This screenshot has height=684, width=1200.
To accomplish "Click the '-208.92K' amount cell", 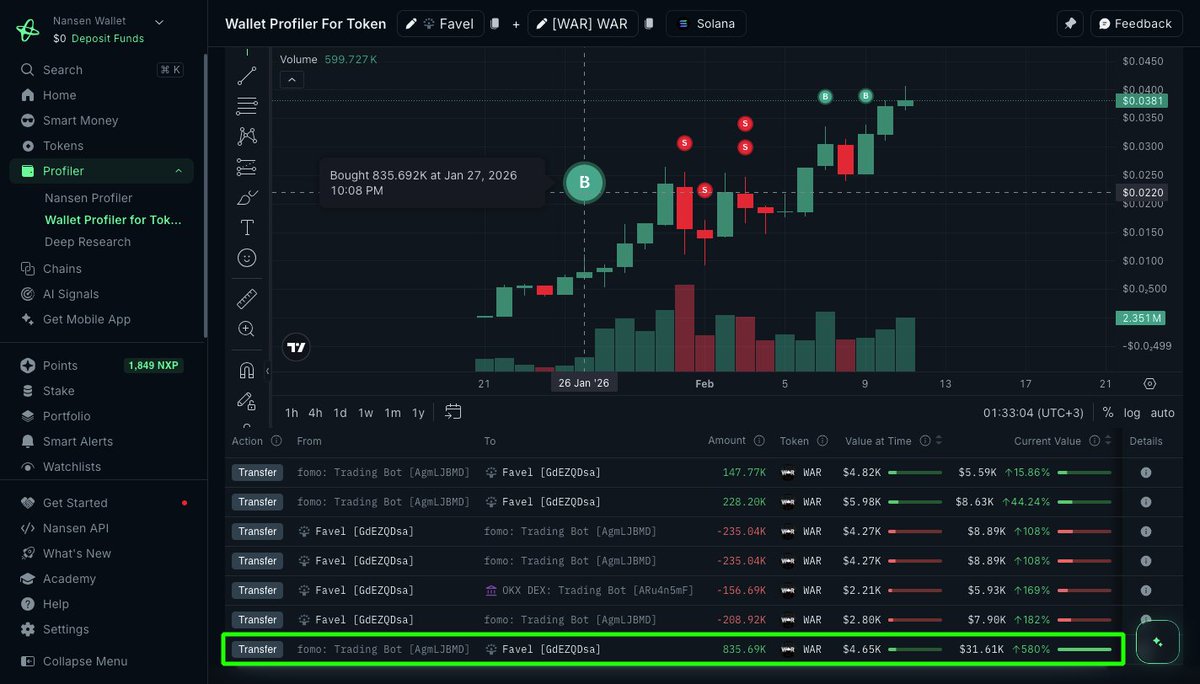I will [741, 620].
